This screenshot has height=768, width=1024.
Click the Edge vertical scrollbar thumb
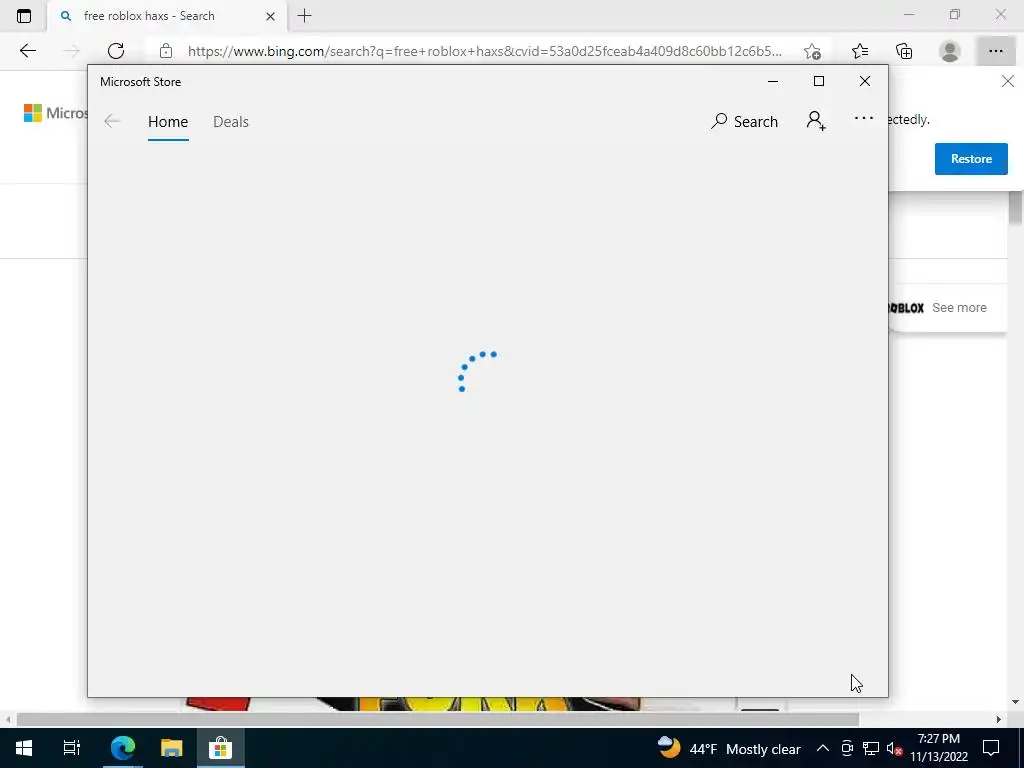click(1016, 209)
